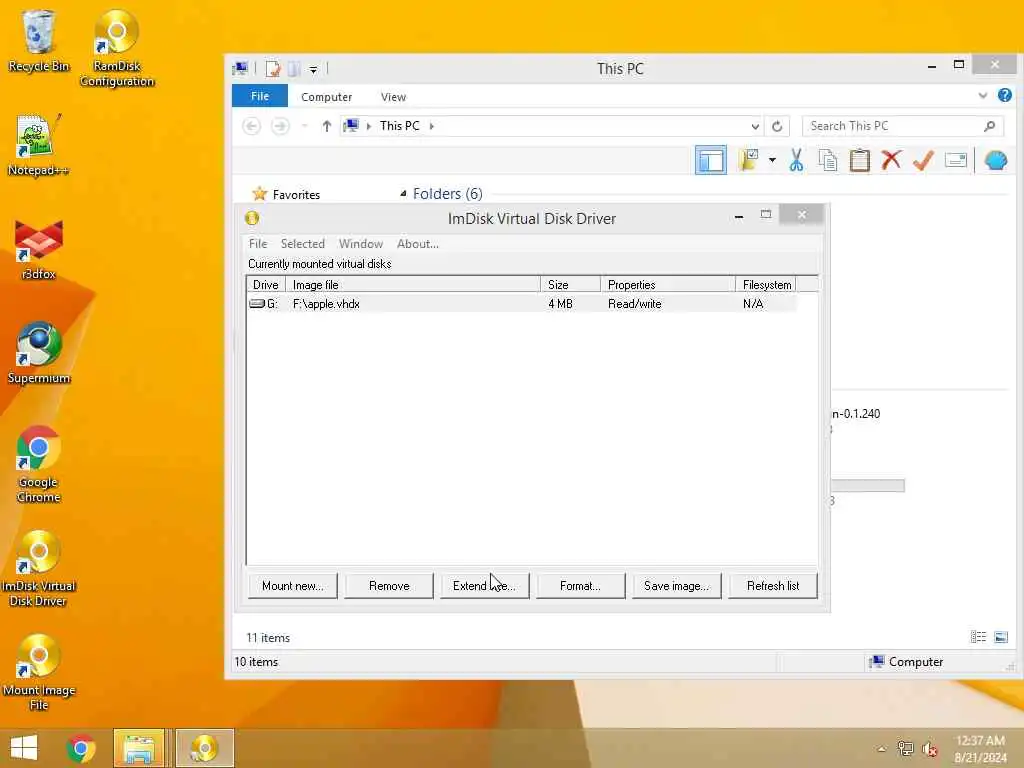1024x768 pixels.
Task: Select the RamDisk Configuration desktop icon
Action: pyautogui.click(x=117, y=48)
